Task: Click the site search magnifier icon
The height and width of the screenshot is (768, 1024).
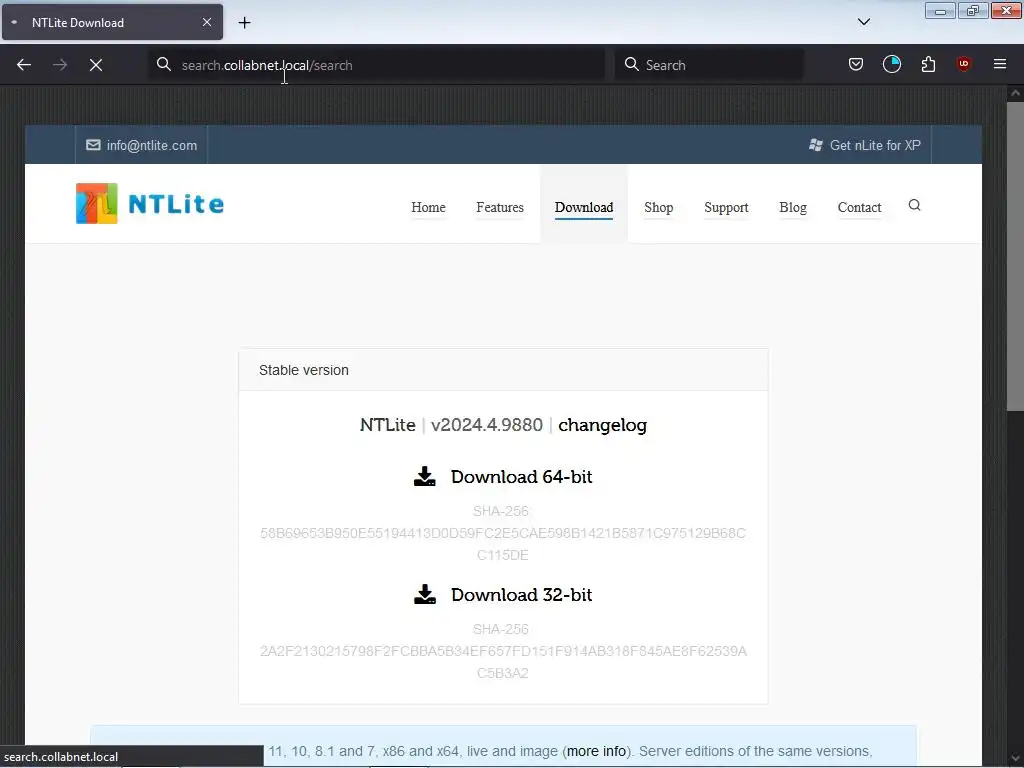Action: click(x=914, y=205)
